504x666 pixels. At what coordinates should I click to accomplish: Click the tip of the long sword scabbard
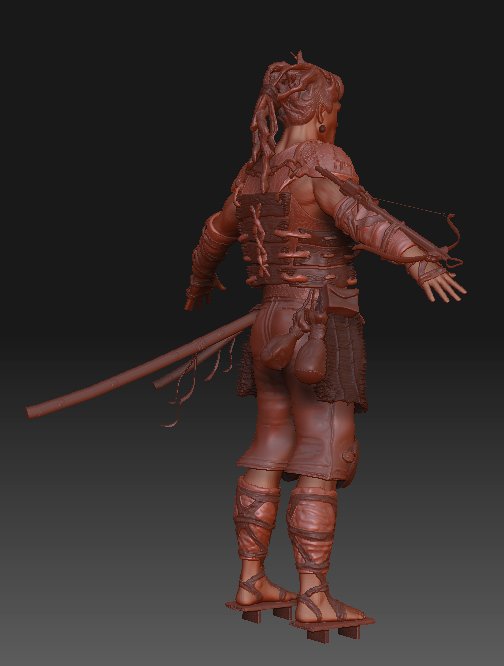tap(31, 412)
